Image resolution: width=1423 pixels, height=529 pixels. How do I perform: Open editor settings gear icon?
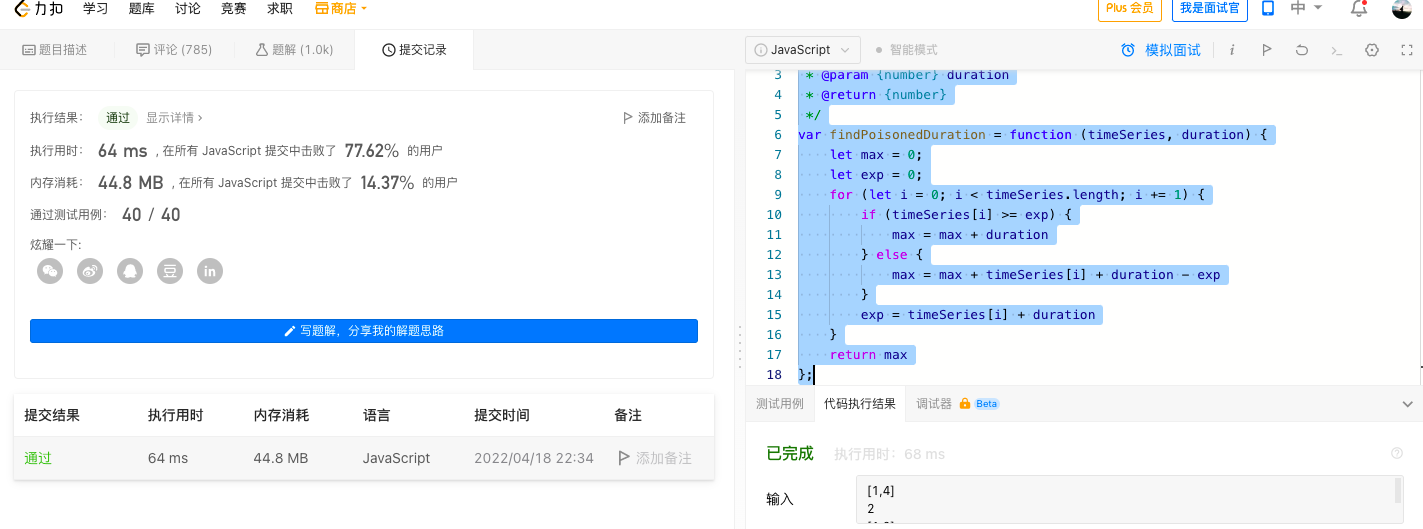pos(1372,50)
